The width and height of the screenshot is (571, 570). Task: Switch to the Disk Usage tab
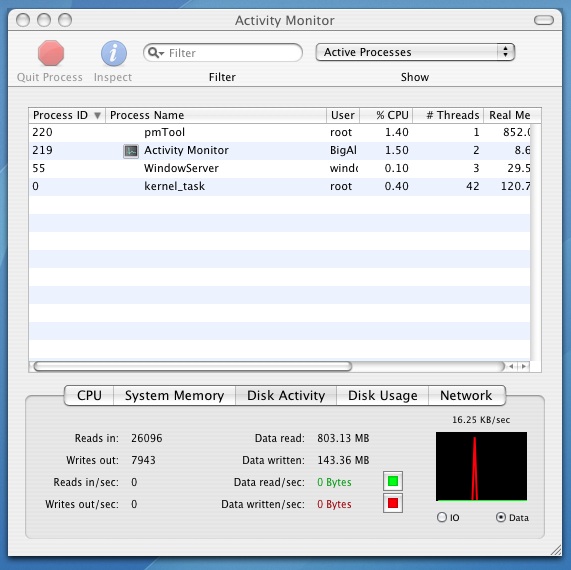point(382,396)
